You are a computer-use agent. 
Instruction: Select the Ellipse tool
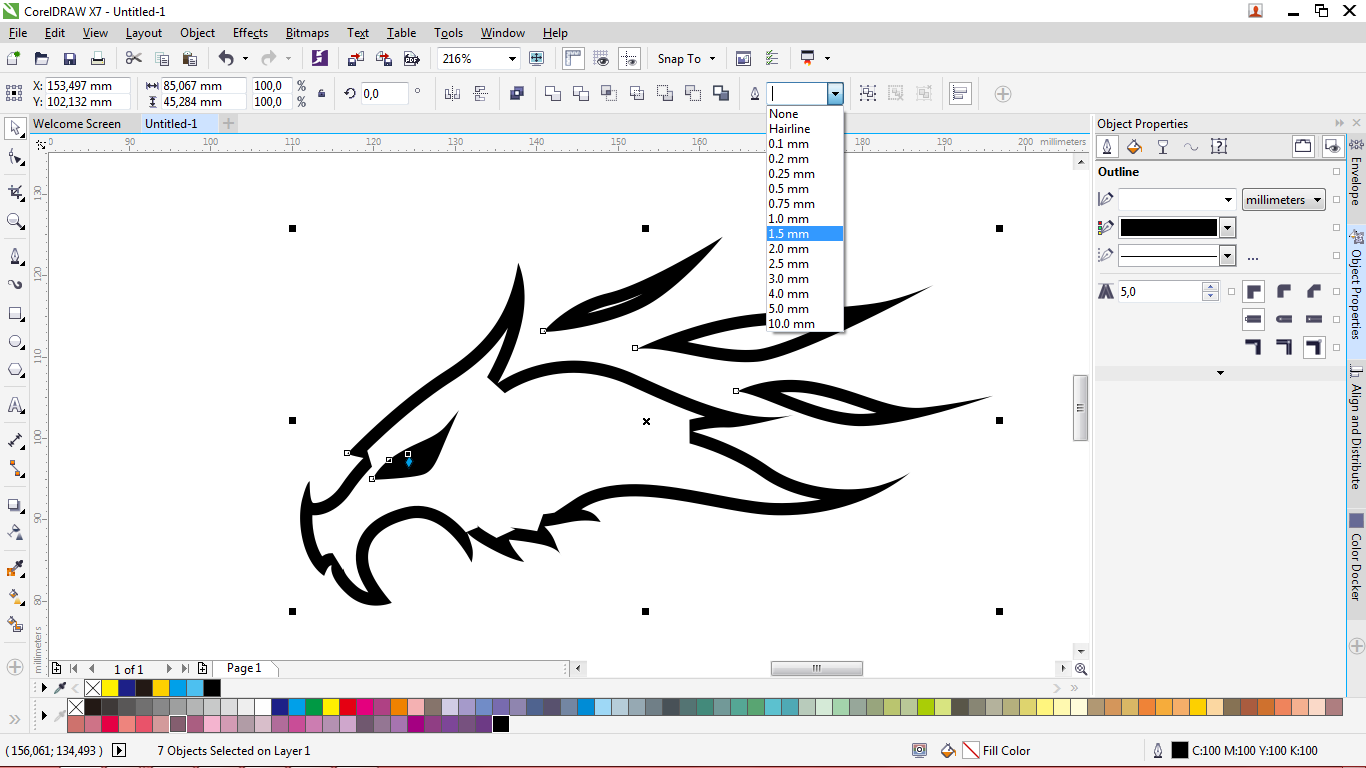15,341
